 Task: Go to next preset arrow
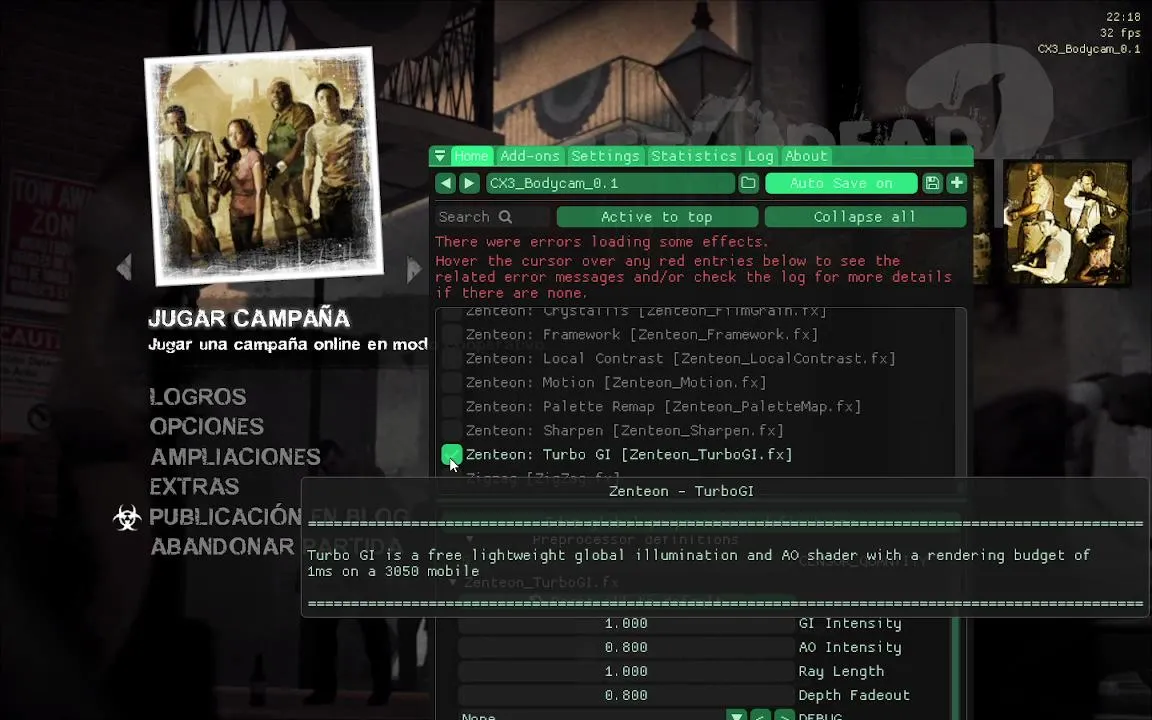coord(469,183)
